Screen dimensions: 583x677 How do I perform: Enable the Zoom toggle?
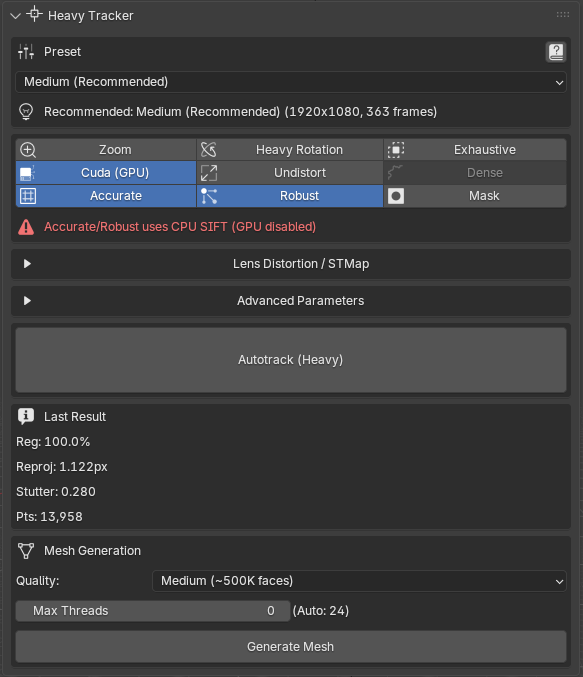tap(106, 150)
